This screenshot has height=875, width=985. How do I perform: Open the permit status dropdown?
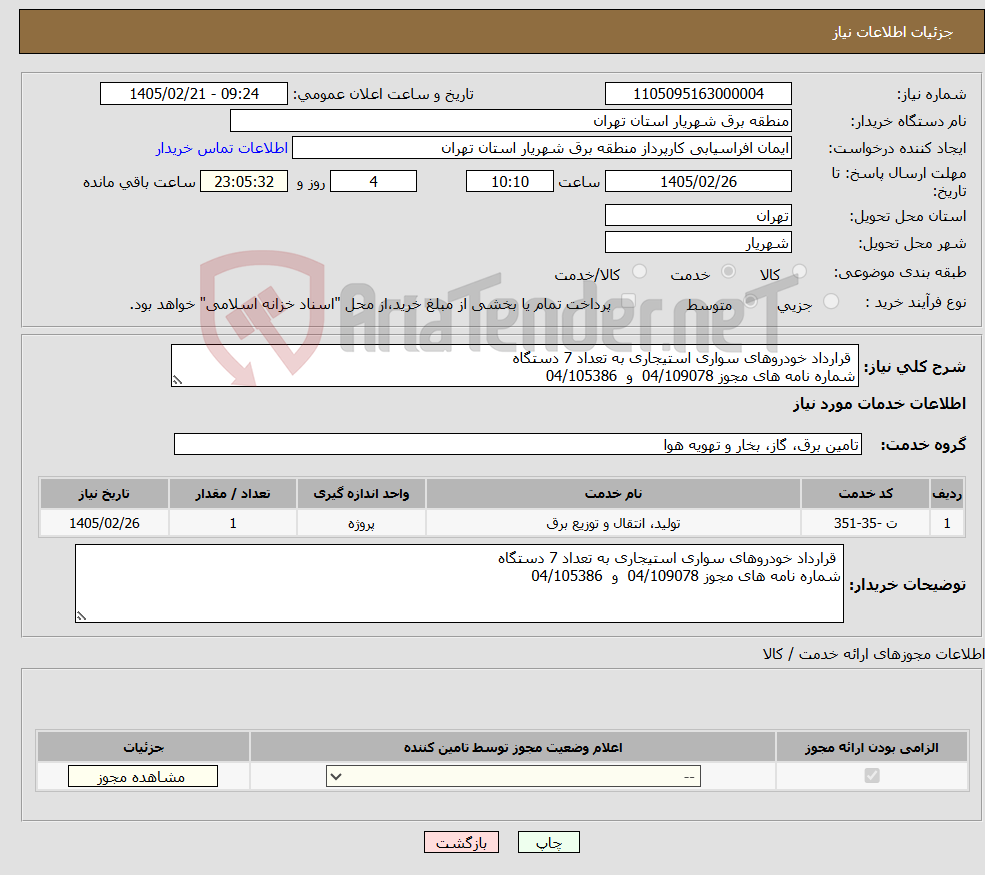point(513,776)
